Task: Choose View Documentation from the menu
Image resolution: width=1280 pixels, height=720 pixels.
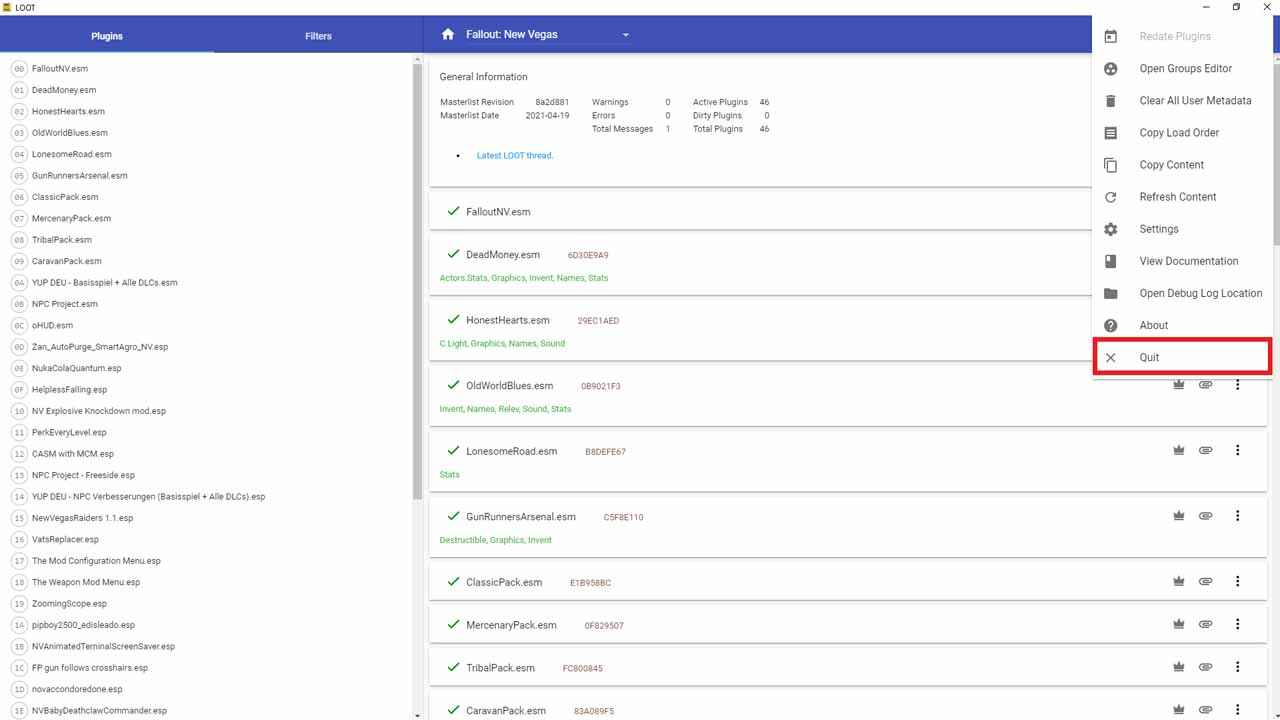Action: click(1182, 261)
